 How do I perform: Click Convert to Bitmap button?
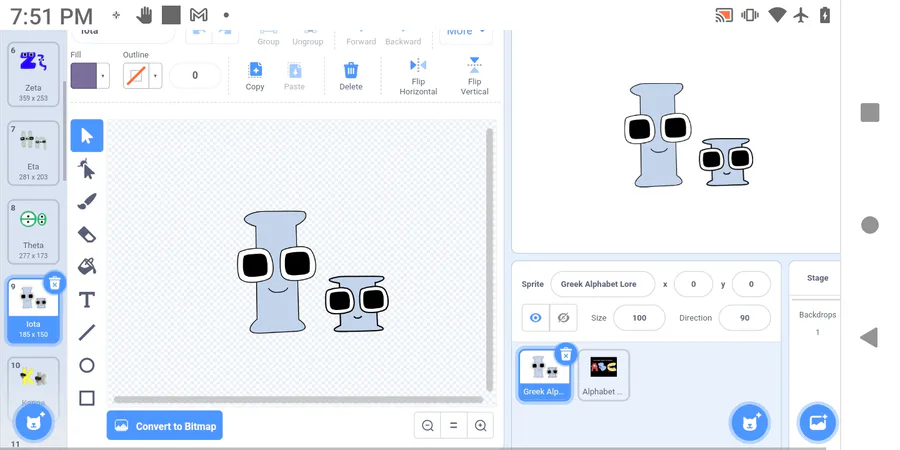tap(165, 425)
